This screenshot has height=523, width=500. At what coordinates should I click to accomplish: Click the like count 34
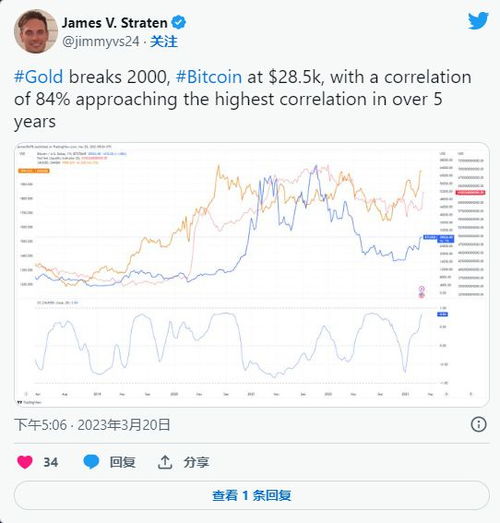coord(51,462)
